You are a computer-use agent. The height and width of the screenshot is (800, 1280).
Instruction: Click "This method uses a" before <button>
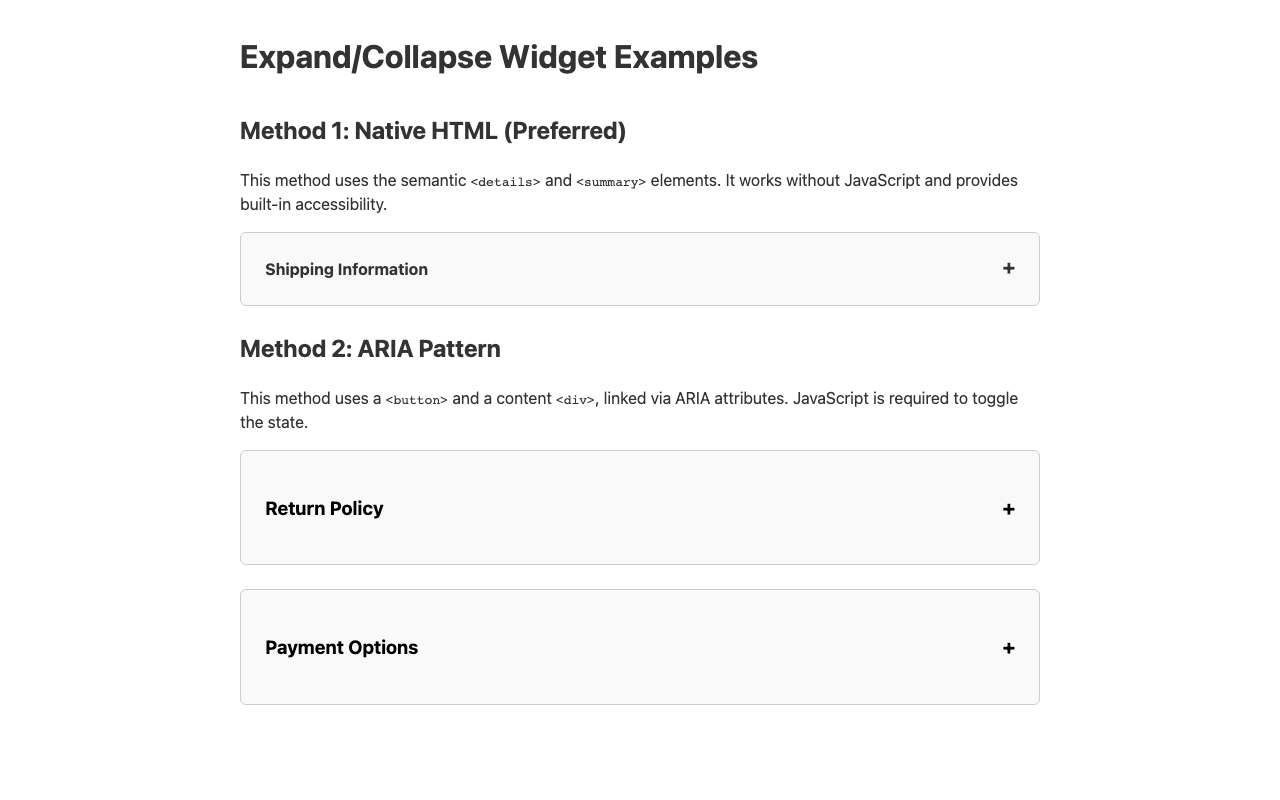point(310,398)
